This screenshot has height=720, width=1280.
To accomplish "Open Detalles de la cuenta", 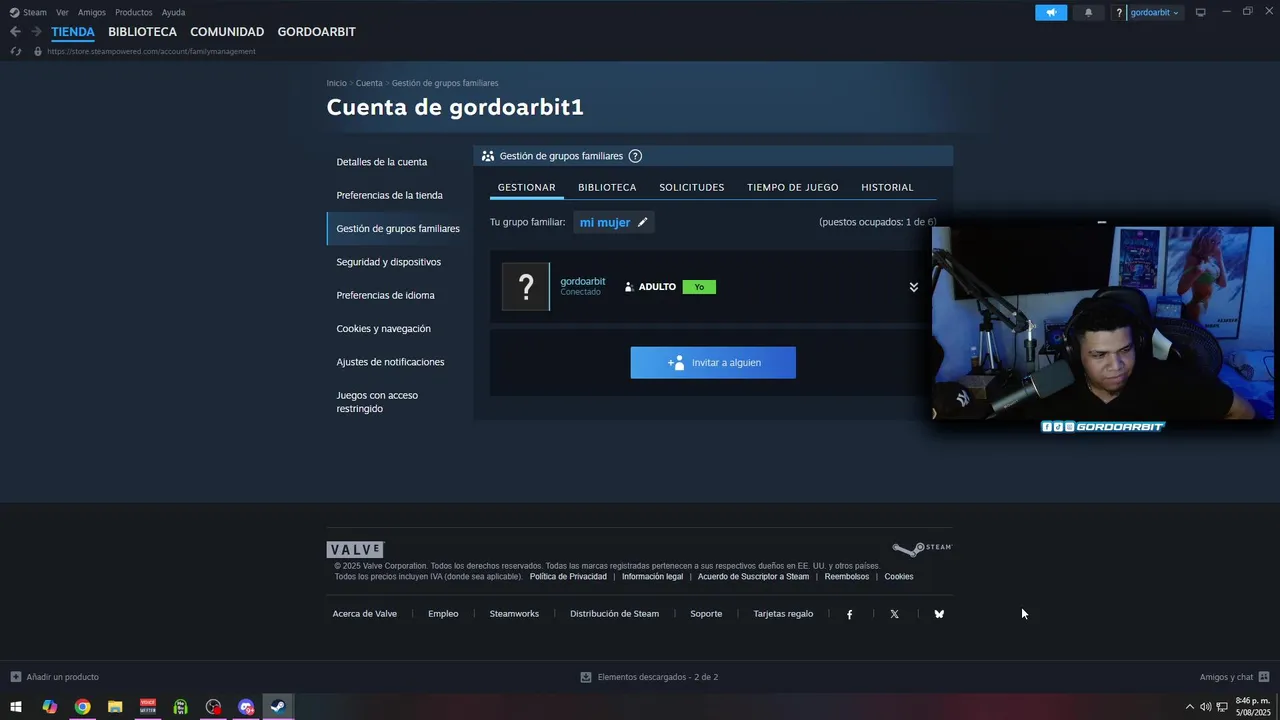I will 382,162.
